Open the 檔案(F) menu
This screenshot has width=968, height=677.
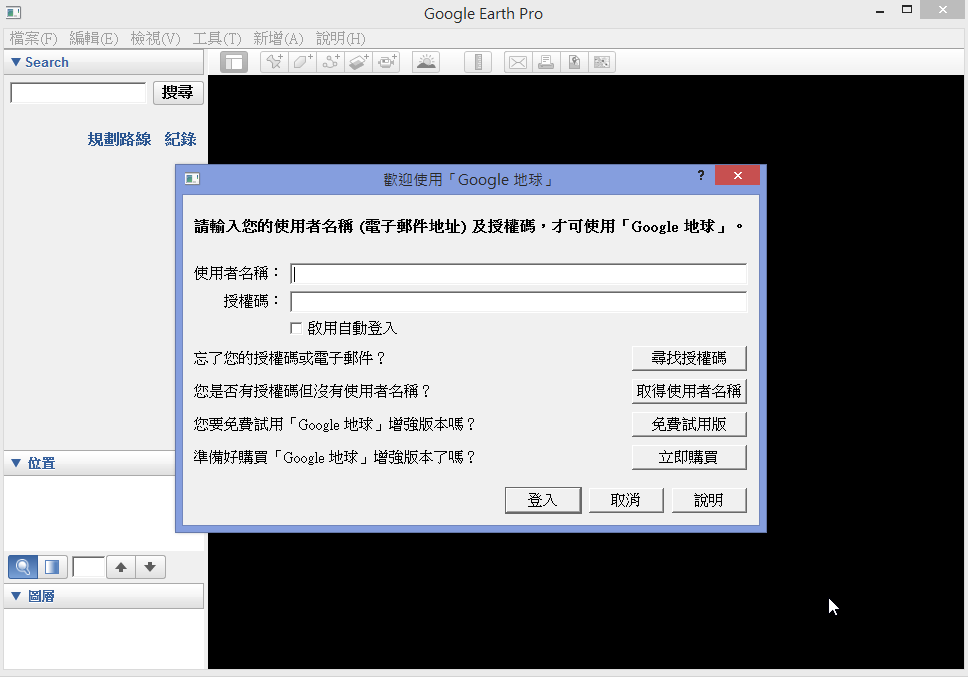point(33,39)
